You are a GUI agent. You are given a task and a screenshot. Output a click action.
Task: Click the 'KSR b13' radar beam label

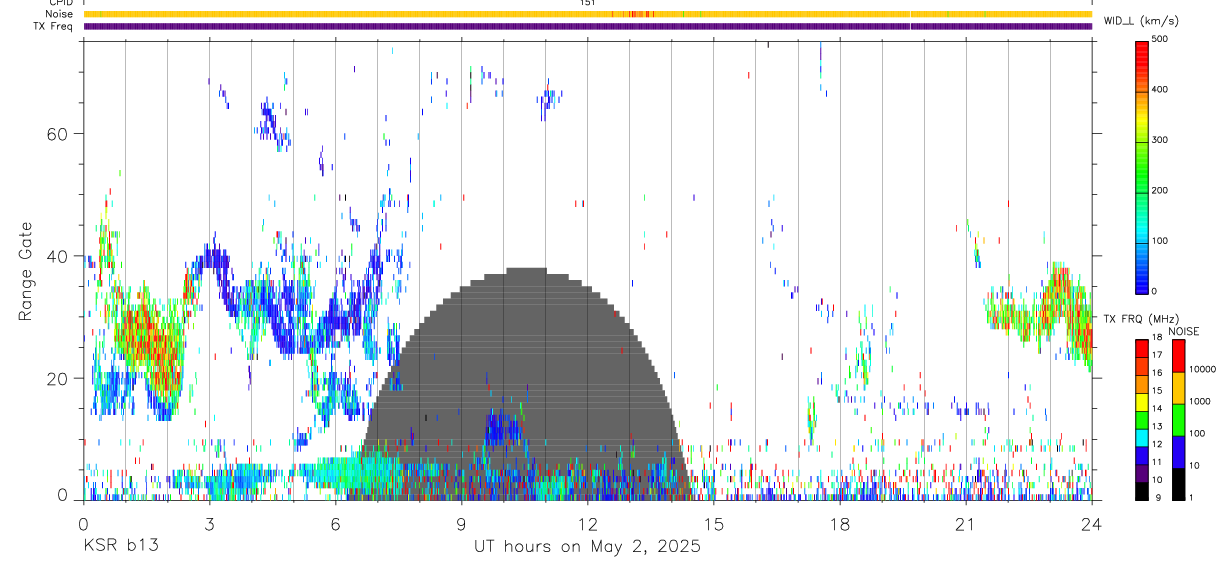coord(120,547)
